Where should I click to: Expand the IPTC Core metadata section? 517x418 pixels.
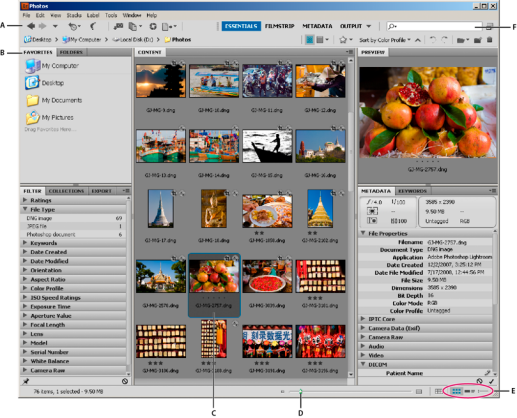point(363,319)
